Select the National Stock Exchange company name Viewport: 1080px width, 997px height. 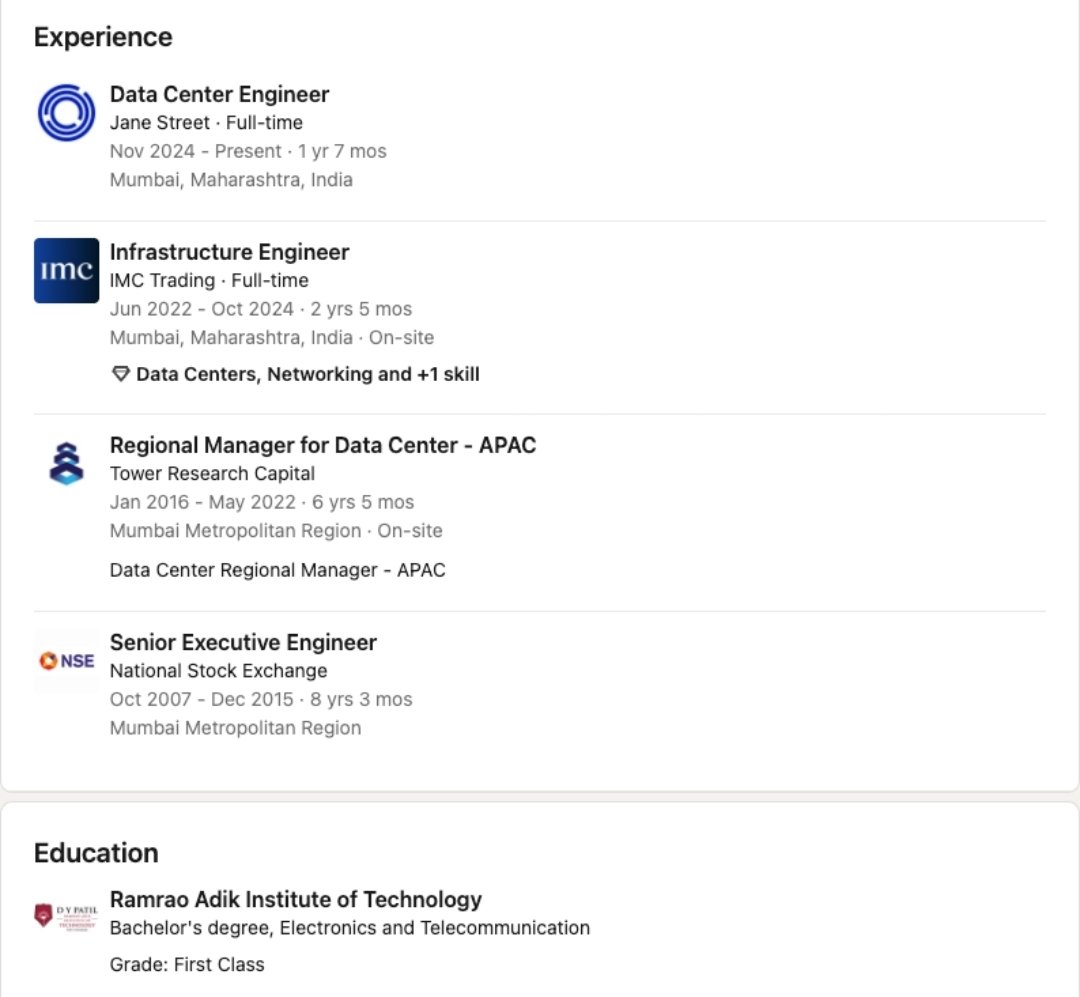[218, 671]
